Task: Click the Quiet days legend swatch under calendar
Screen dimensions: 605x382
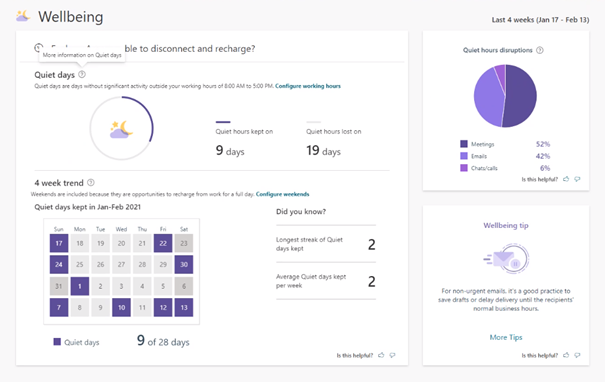Action: coord(57,342)
